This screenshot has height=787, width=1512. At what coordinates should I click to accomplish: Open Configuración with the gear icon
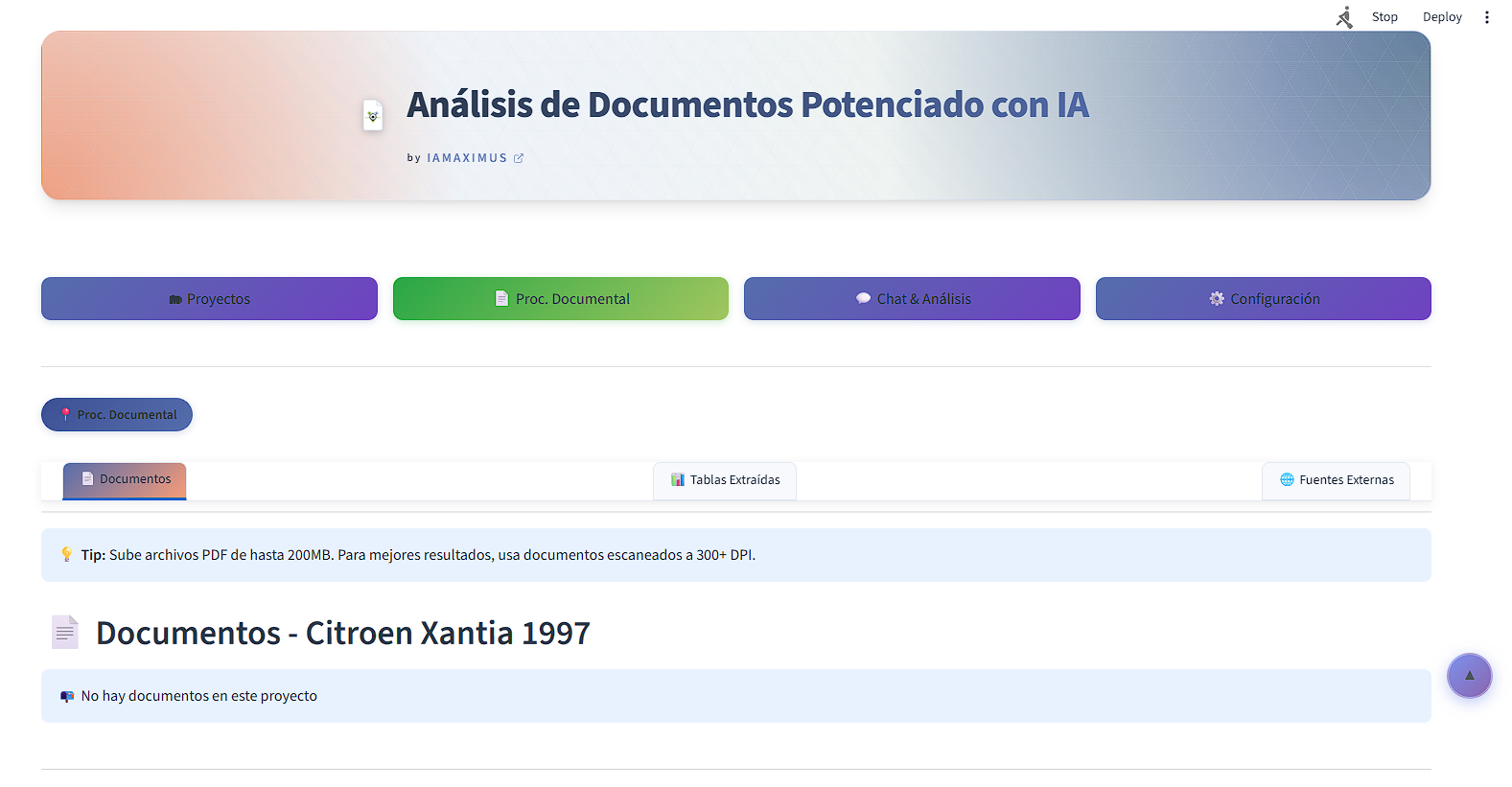tap(1263, 299)
